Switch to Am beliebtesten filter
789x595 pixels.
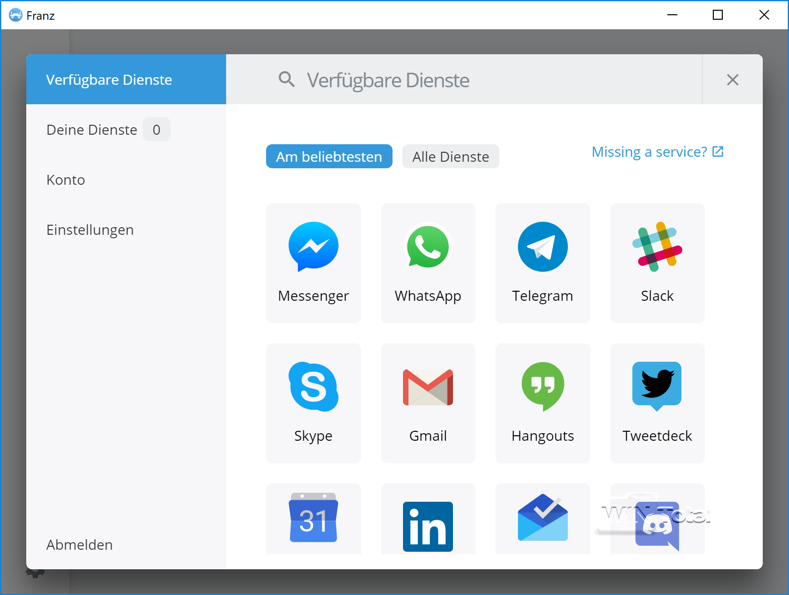coord(329,157)
